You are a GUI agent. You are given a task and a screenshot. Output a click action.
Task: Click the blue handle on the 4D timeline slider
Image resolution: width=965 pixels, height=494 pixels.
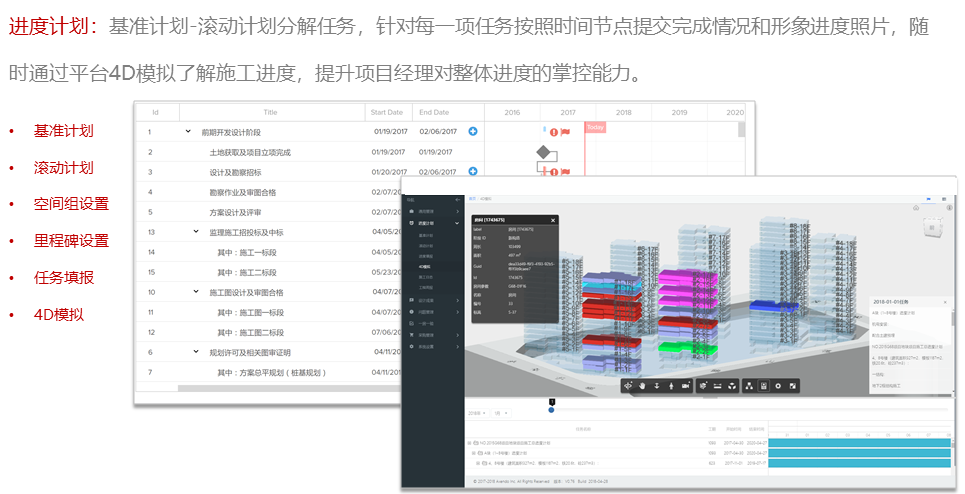pyautogui.click(x=551, y=410)
